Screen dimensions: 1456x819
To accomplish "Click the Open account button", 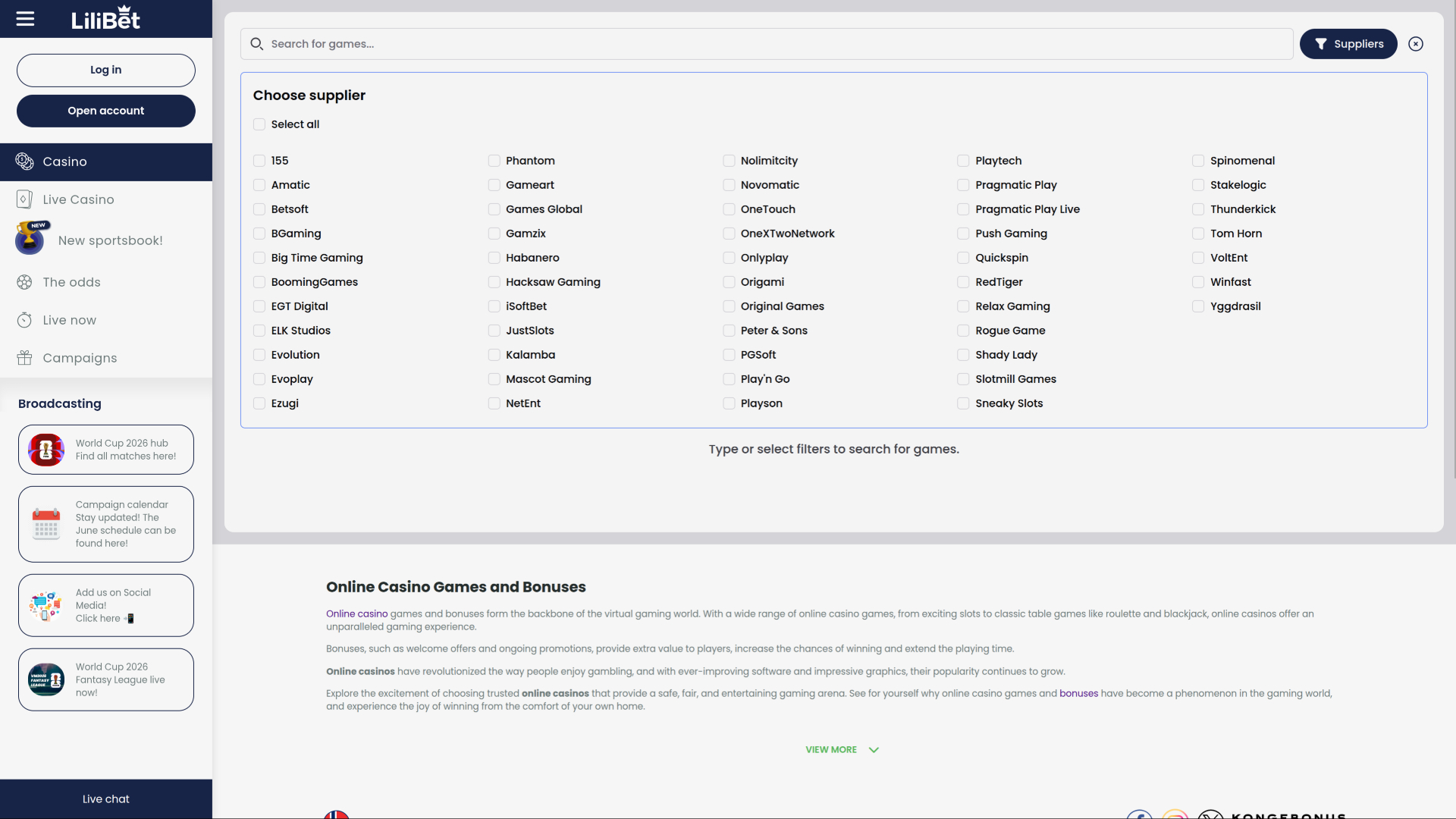I will click(x=106, y=111).
